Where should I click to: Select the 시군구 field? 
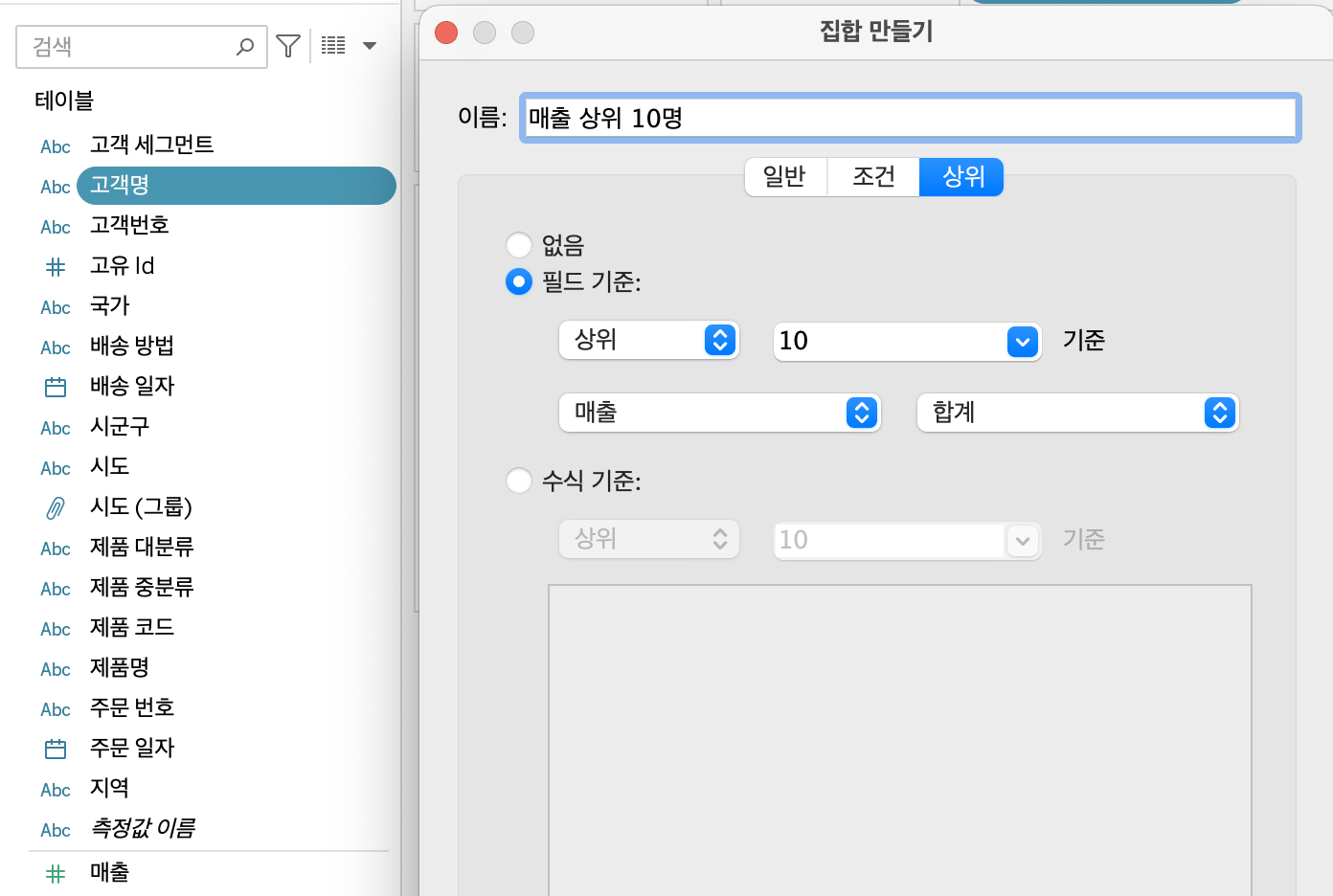120,427
